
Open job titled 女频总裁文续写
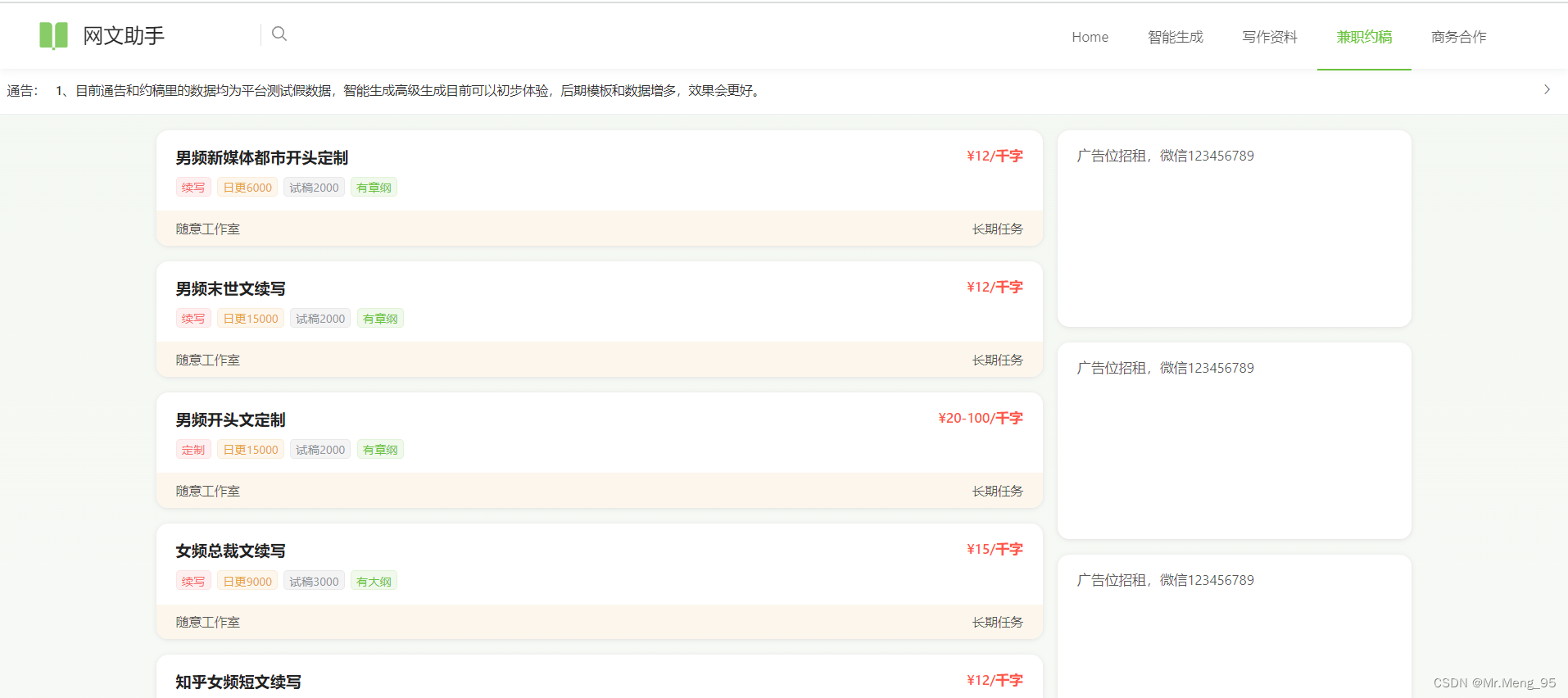tap(231, 551)
